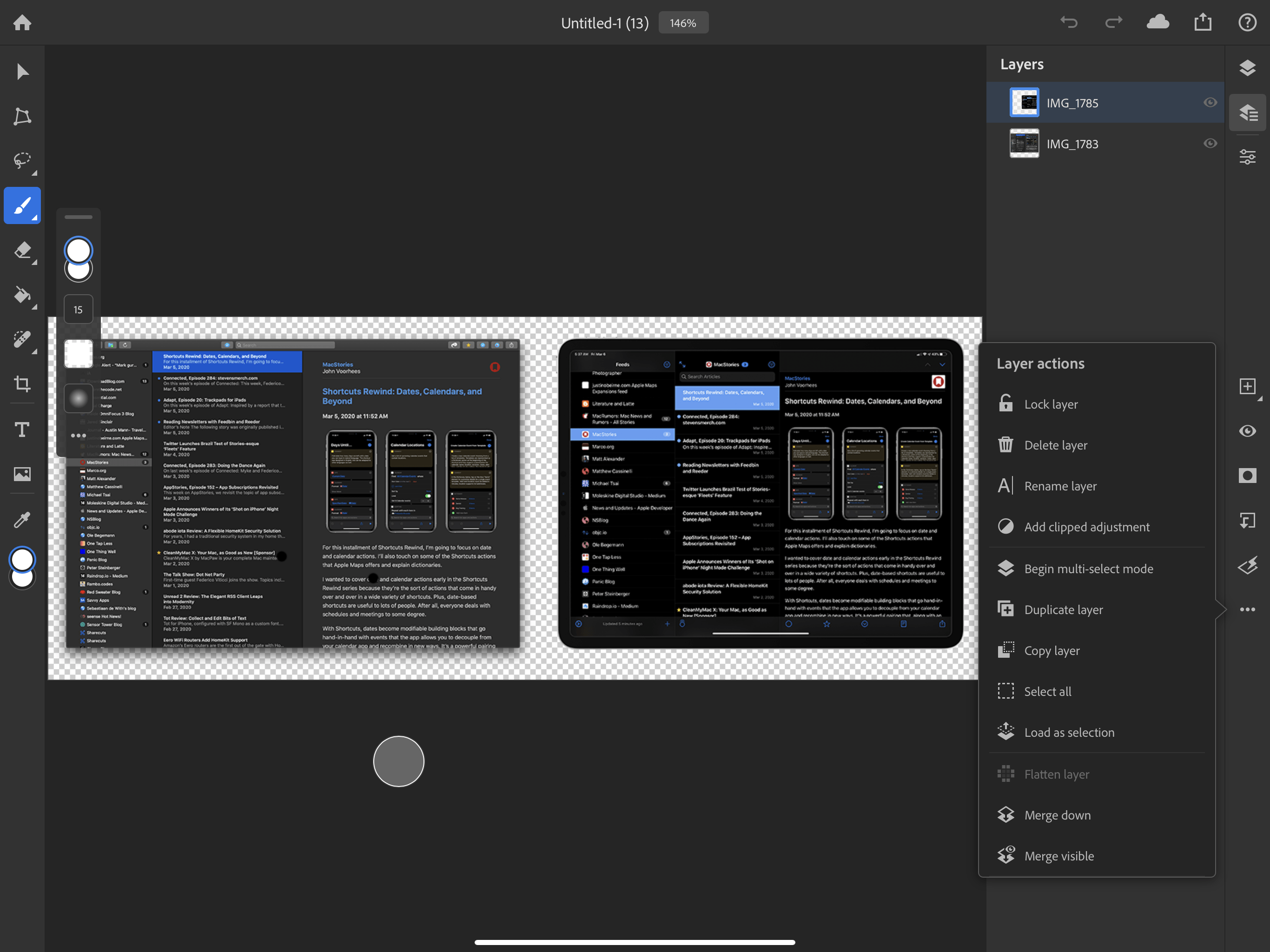Hide the IMG_1785 layer
The image size is (1270, 952).
pyautogui.click(x=1210, y=102)
